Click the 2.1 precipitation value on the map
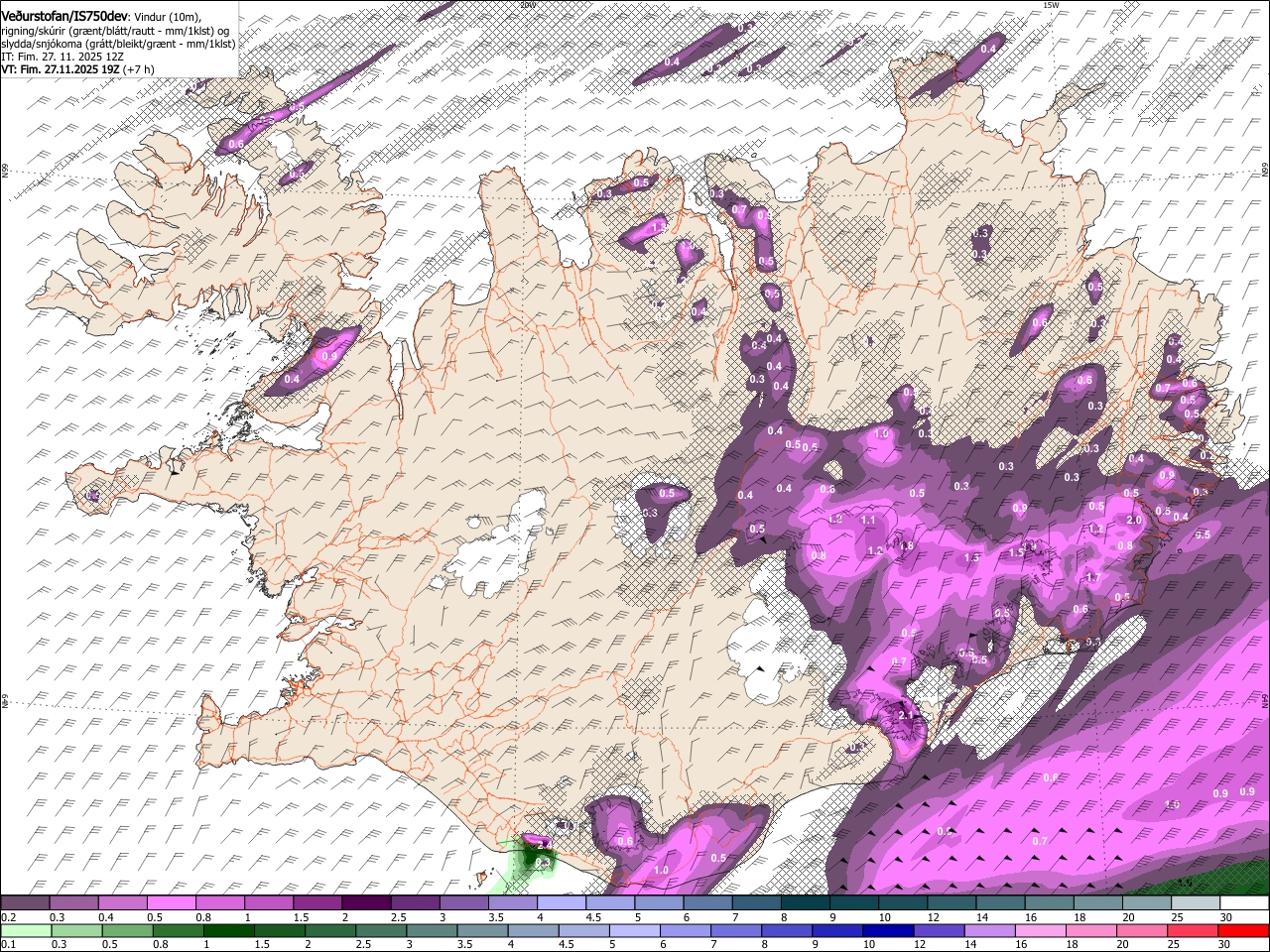Screen dimensions: 1270x952 [906, 715]
